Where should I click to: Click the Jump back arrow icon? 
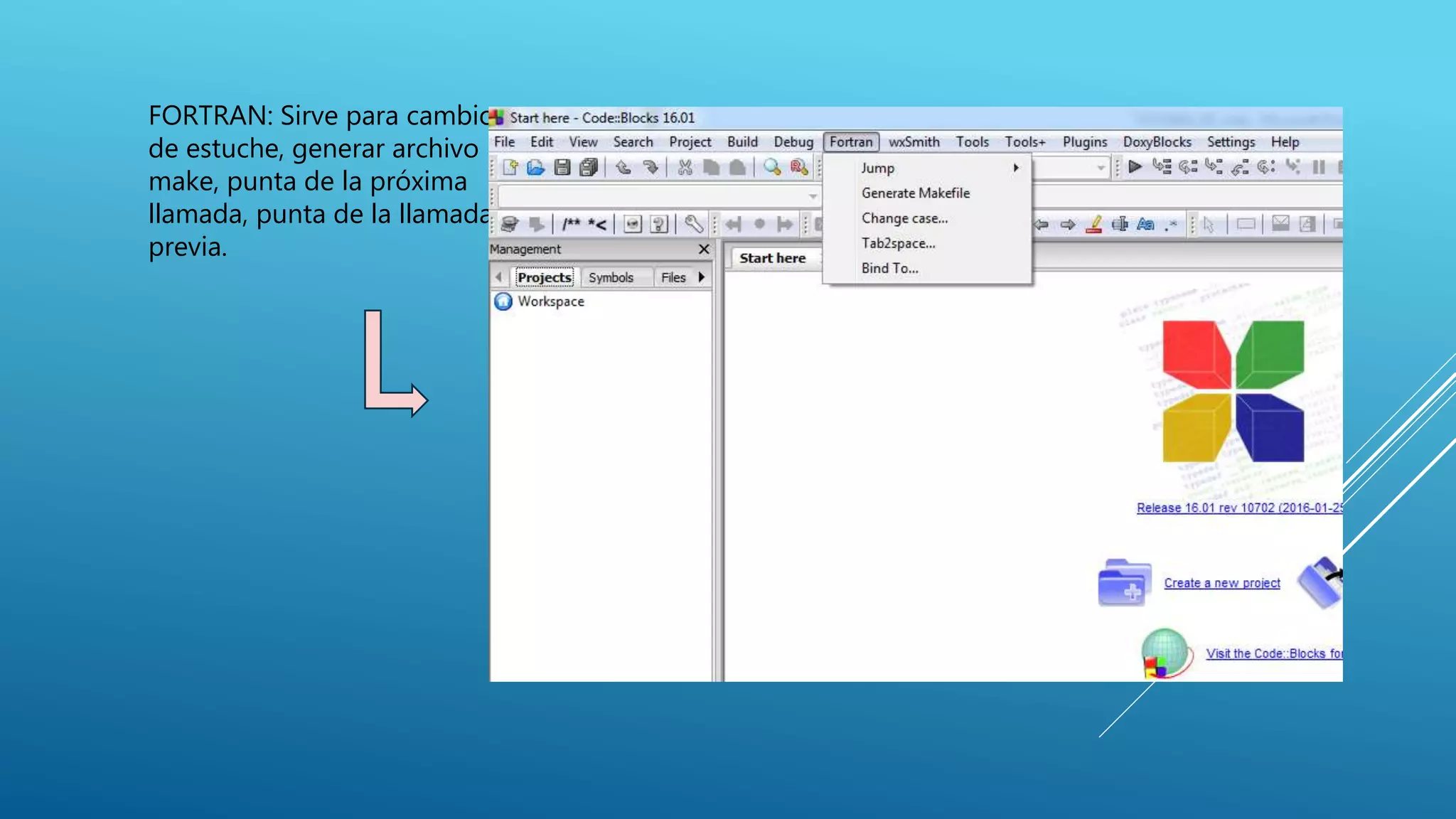coord(1041,225)
